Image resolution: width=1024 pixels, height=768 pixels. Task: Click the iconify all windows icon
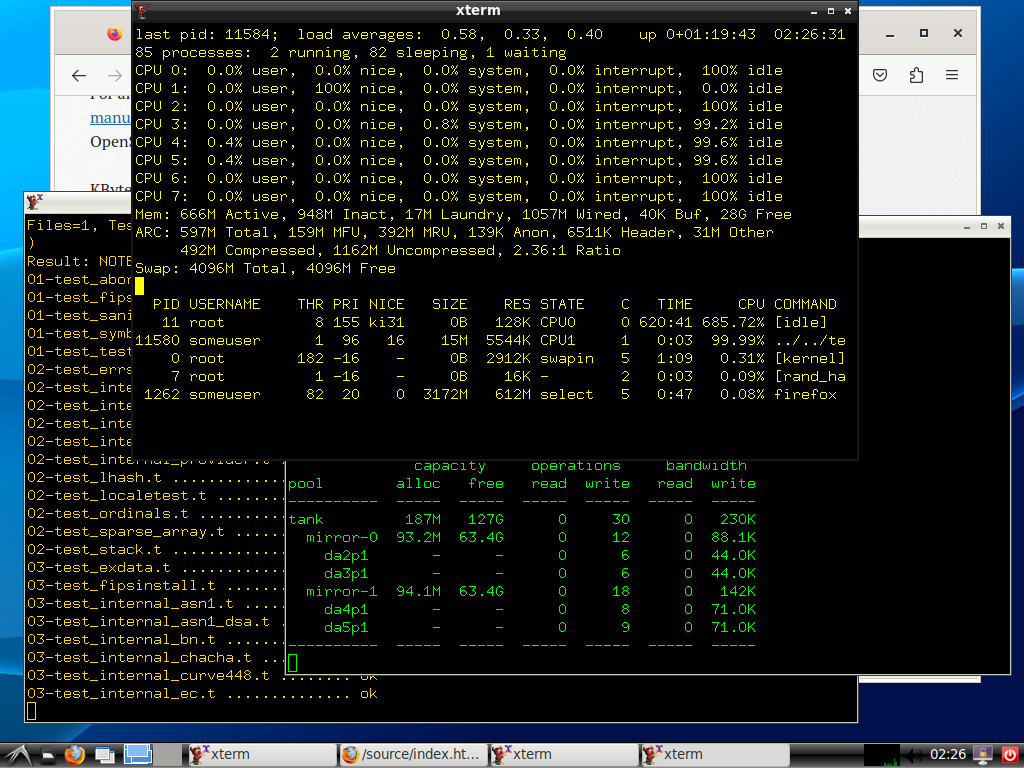pos(106,754)
